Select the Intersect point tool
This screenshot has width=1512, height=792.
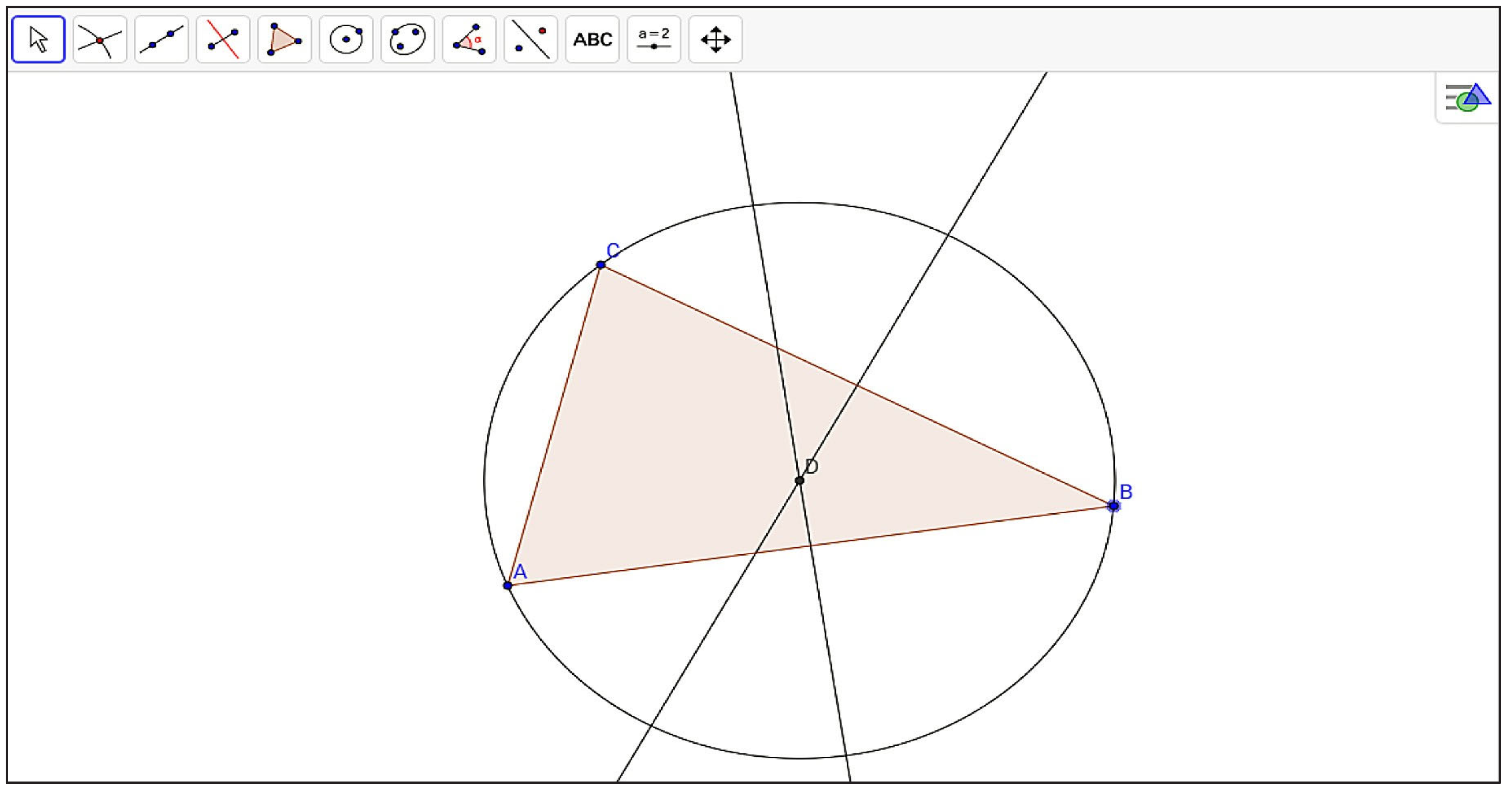click(x=100, y=40)
